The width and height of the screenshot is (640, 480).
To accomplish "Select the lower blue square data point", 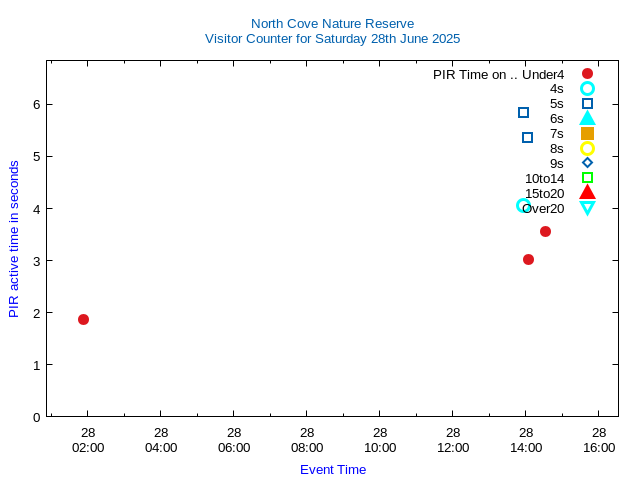I will pyautogui.click(x=527, y=137).
